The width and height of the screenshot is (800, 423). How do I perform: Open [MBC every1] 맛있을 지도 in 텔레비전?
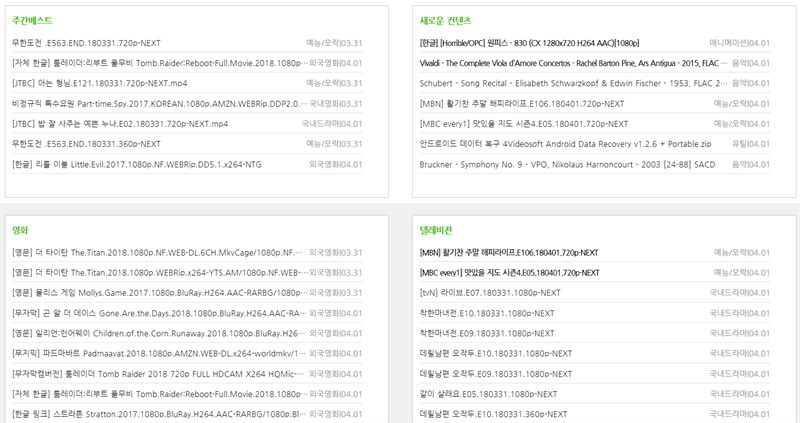click(x=509, y=272)
